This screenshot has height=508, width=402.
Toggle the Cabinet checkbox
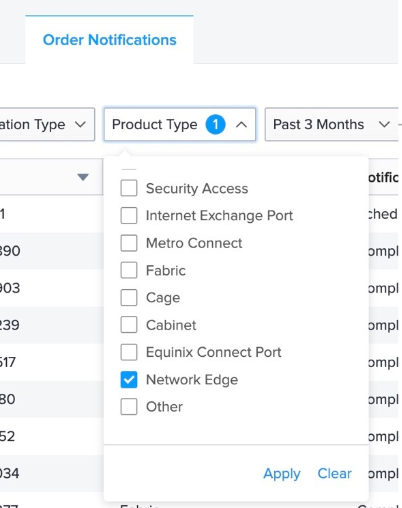[x=129, y=325]
